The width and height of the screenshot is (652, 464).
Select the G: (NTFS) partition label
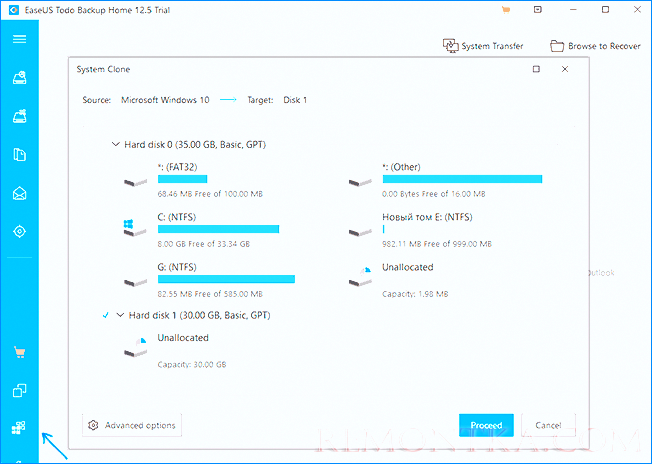coord(177,267)
